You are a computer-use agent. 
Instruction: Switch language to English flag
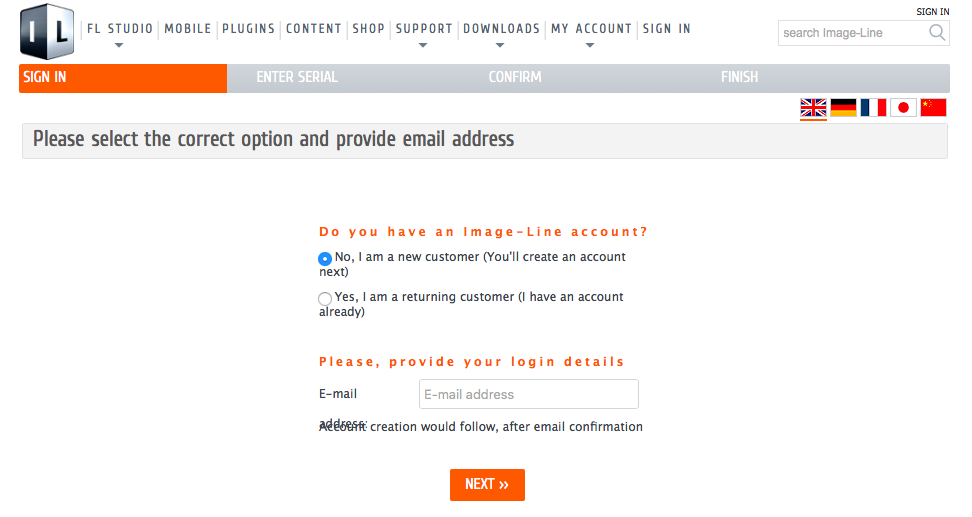click(813, 108)
